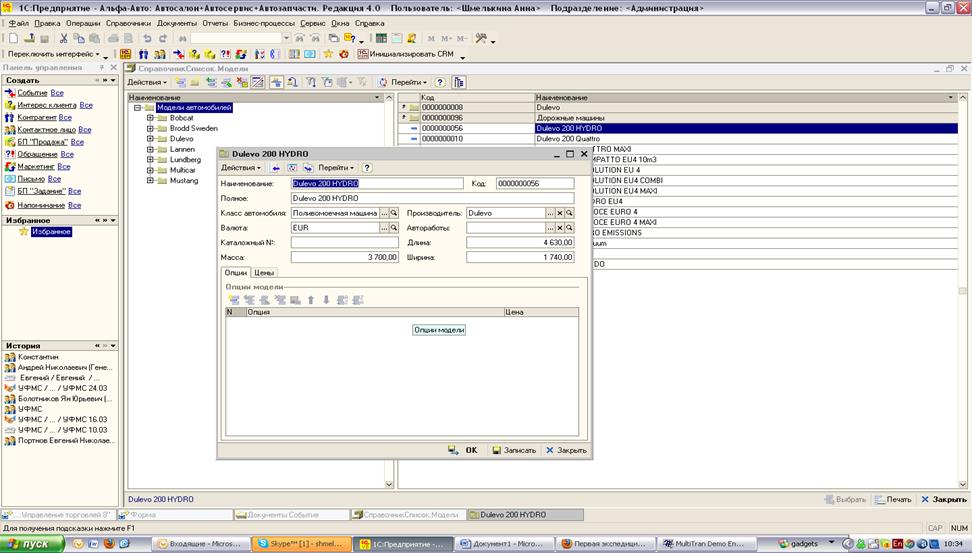
Task: Open the Справочники menu
Action: 129,22
